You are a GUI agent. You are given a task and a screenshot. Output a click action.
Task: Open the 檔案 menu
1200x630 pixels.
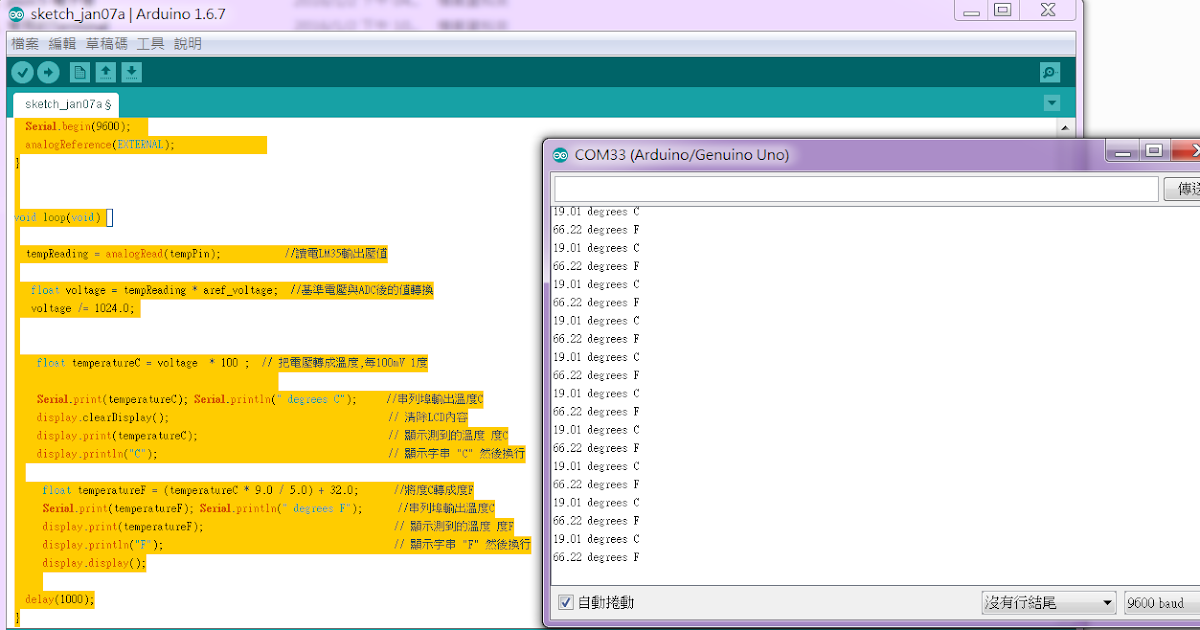pos(25,44)
